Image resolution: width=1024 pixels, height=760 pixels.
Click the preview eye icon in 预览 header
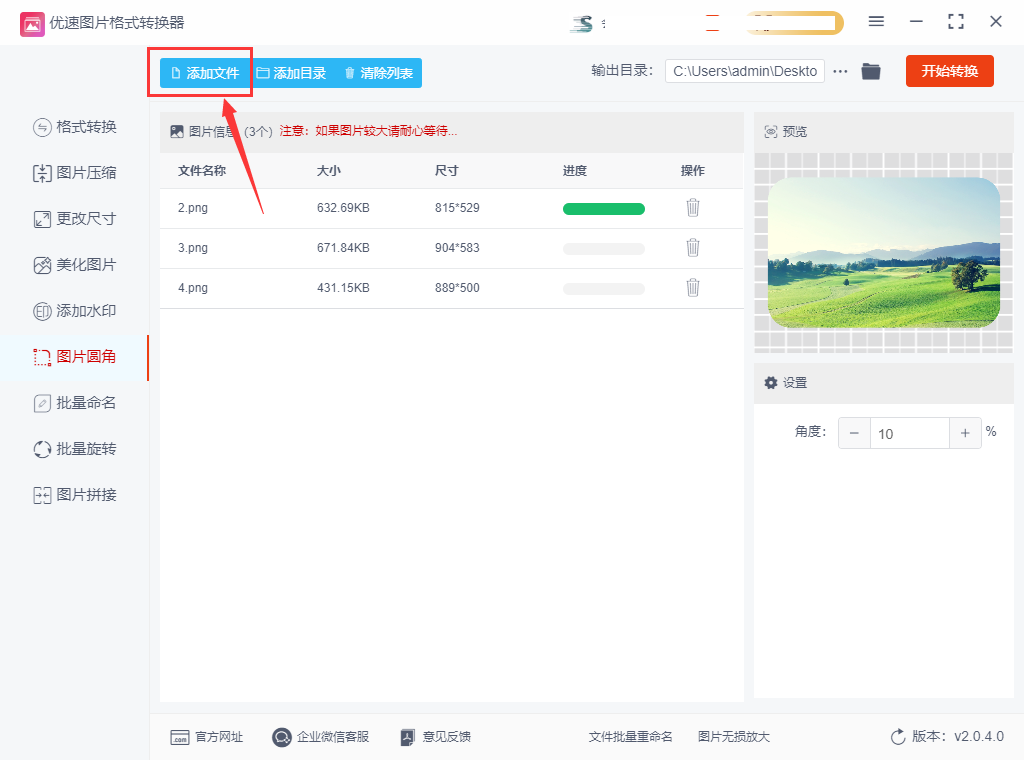click(x=771, y=132)
